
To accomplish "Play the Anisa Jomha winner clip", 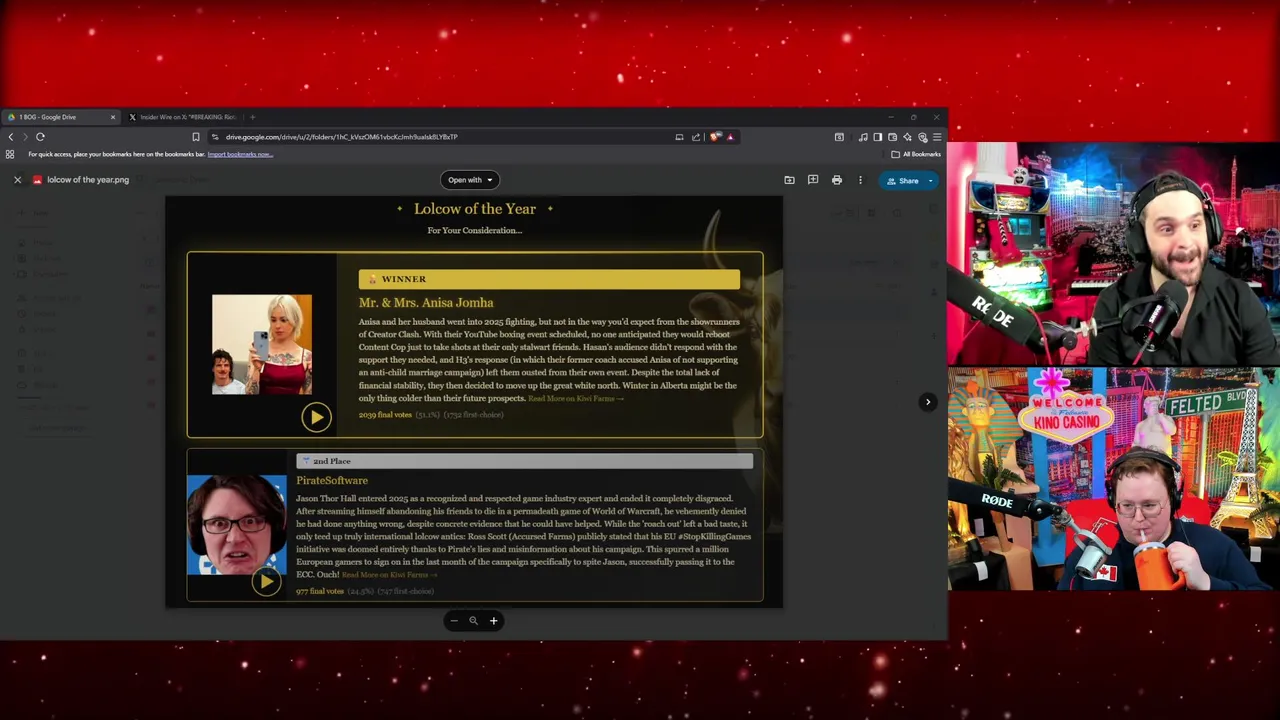I will click(316, 417).
